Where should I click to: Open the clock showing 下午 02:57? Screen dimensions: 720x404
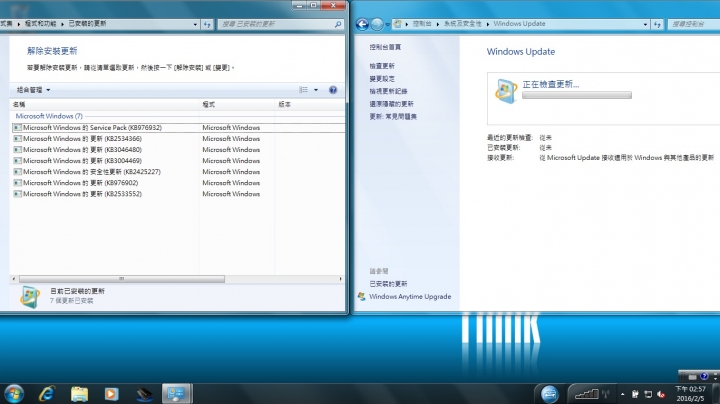tap(691, 393)
